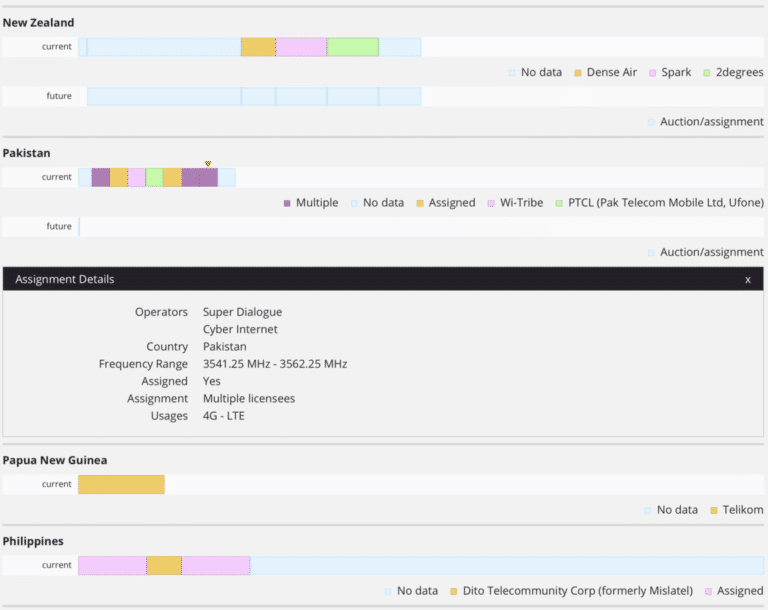
Task: Select the long No data region in Philippines bar
Action: (x=507, y=566)
